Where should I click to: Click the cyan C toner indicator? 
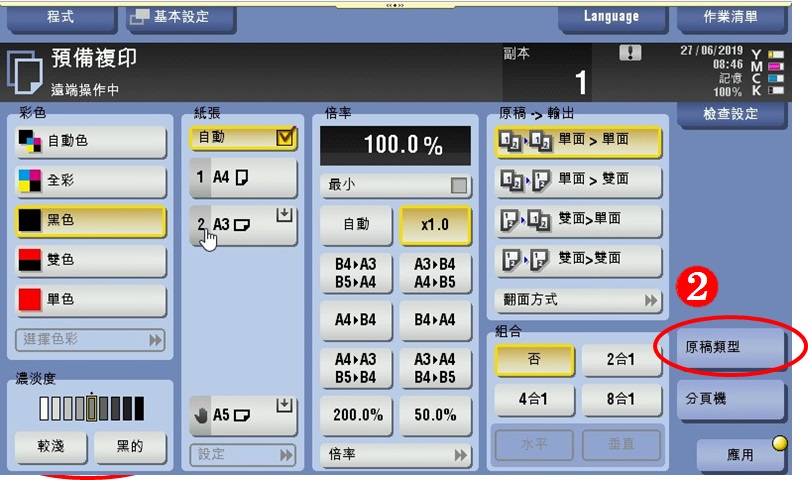[x=776, y=78]
